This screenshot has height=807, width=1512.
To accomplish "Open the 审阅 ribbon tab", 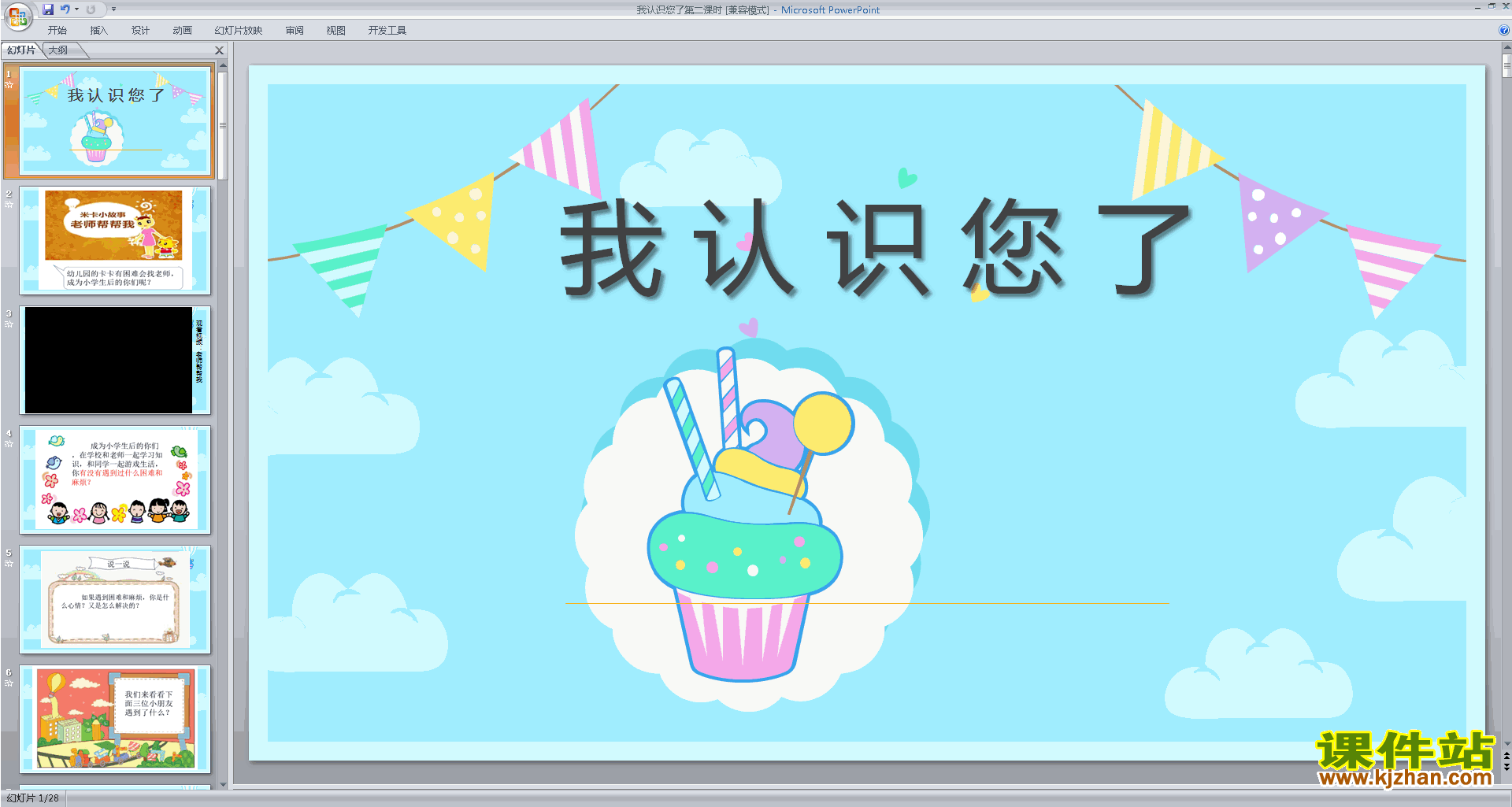I will (295, 31).
